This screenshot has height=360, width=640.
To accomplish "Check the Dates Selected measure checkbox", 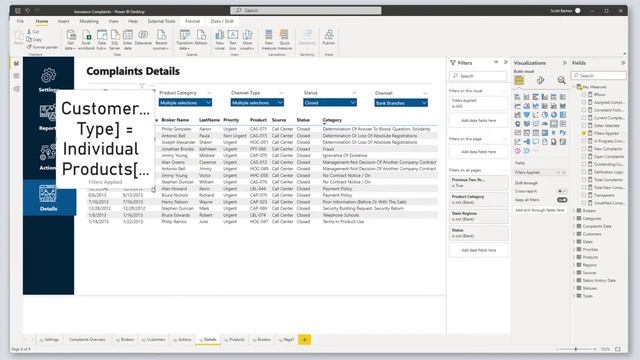I will pyautogui.click(x=584, y=125).
